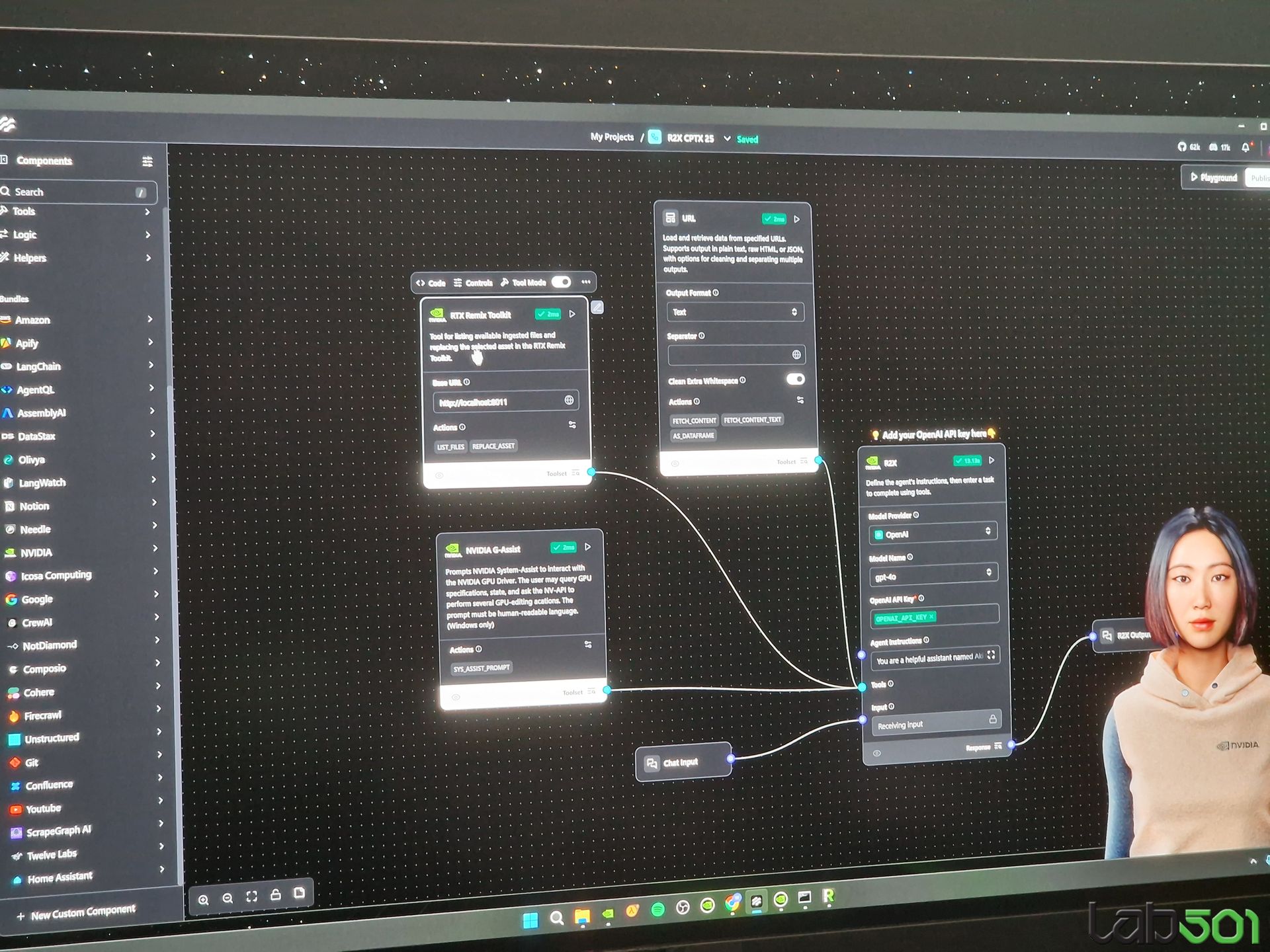
Task: Open the GitHub stars icon
Action: pyautogui.click(x=1182, y=146)
